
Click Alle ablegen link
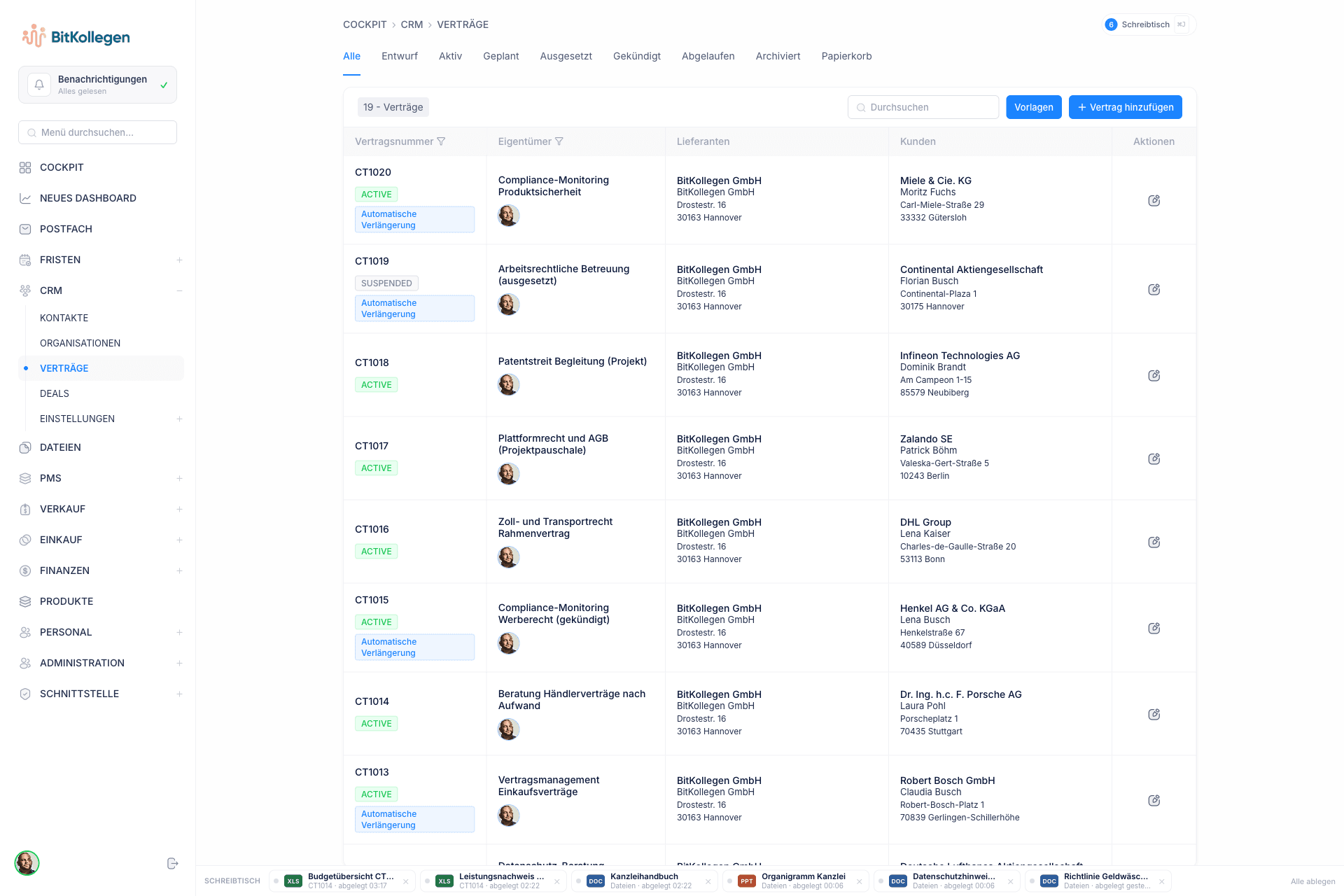(x=1312, y=881)
